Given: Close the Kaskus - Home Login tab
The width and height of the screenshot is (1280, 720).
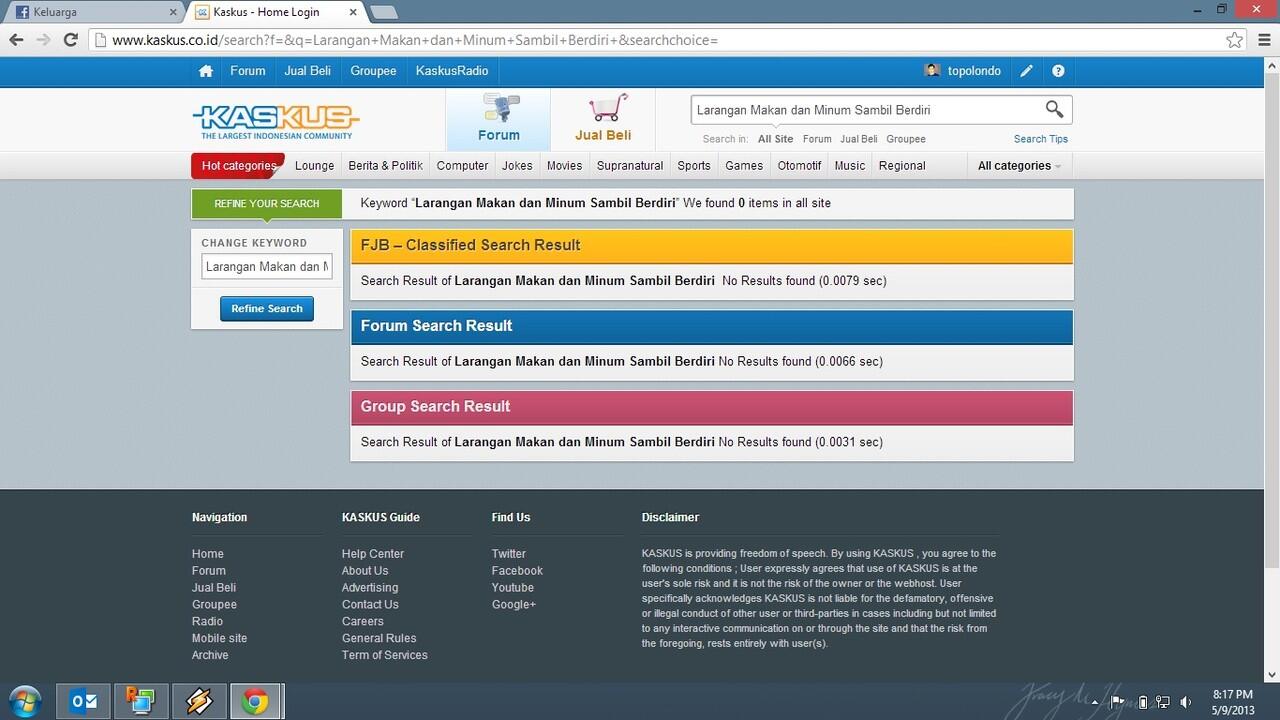Looking at the screenshot, I should (x=353, y=12).
